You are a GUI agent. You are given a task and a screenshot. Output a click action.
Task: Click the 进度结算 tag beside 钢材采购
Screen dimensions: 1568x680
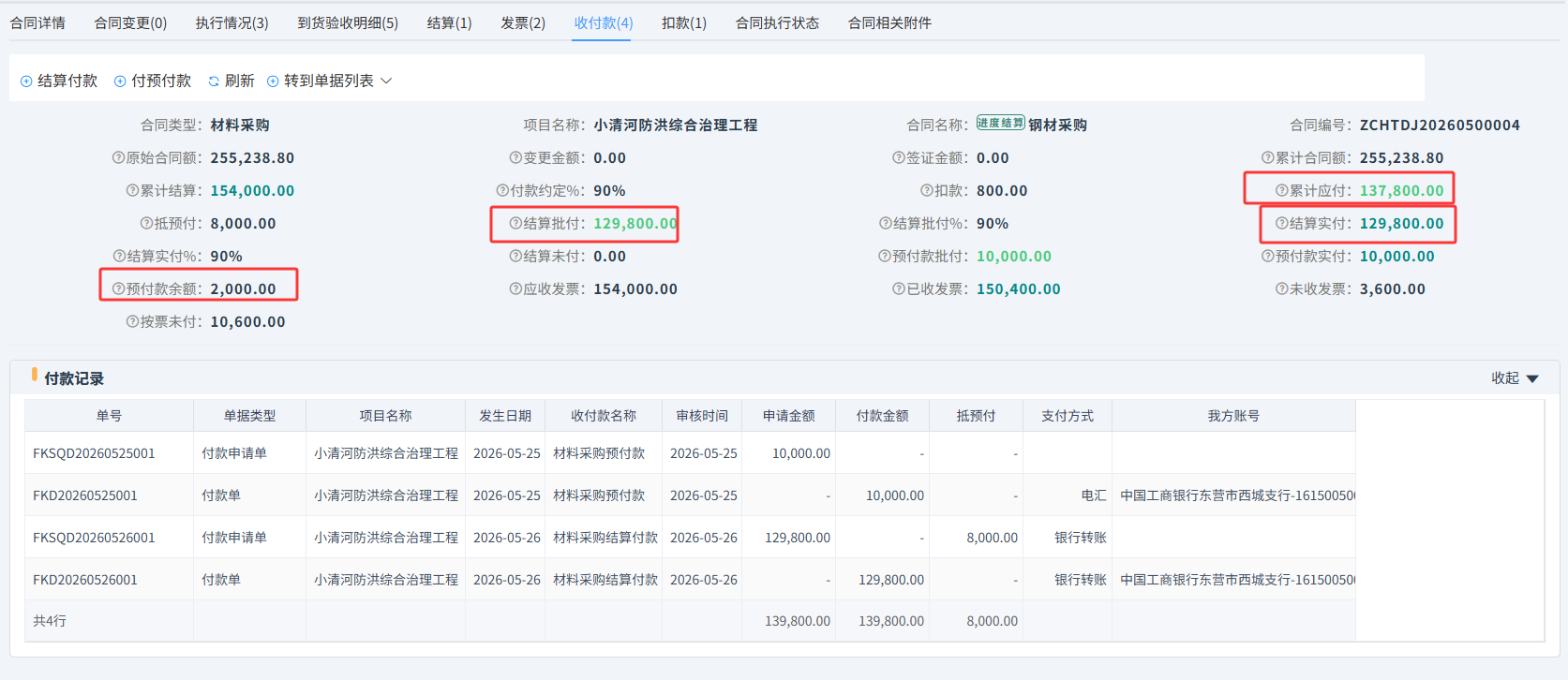(1000, 123)
